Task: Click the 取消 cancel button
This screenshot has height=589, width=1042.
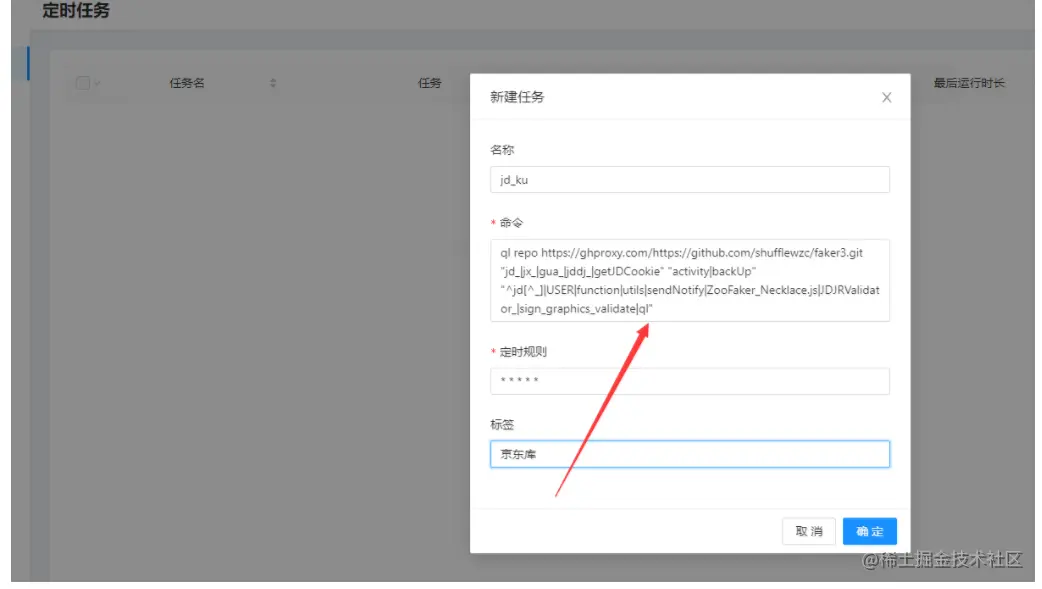Action: tap(809, 531)
